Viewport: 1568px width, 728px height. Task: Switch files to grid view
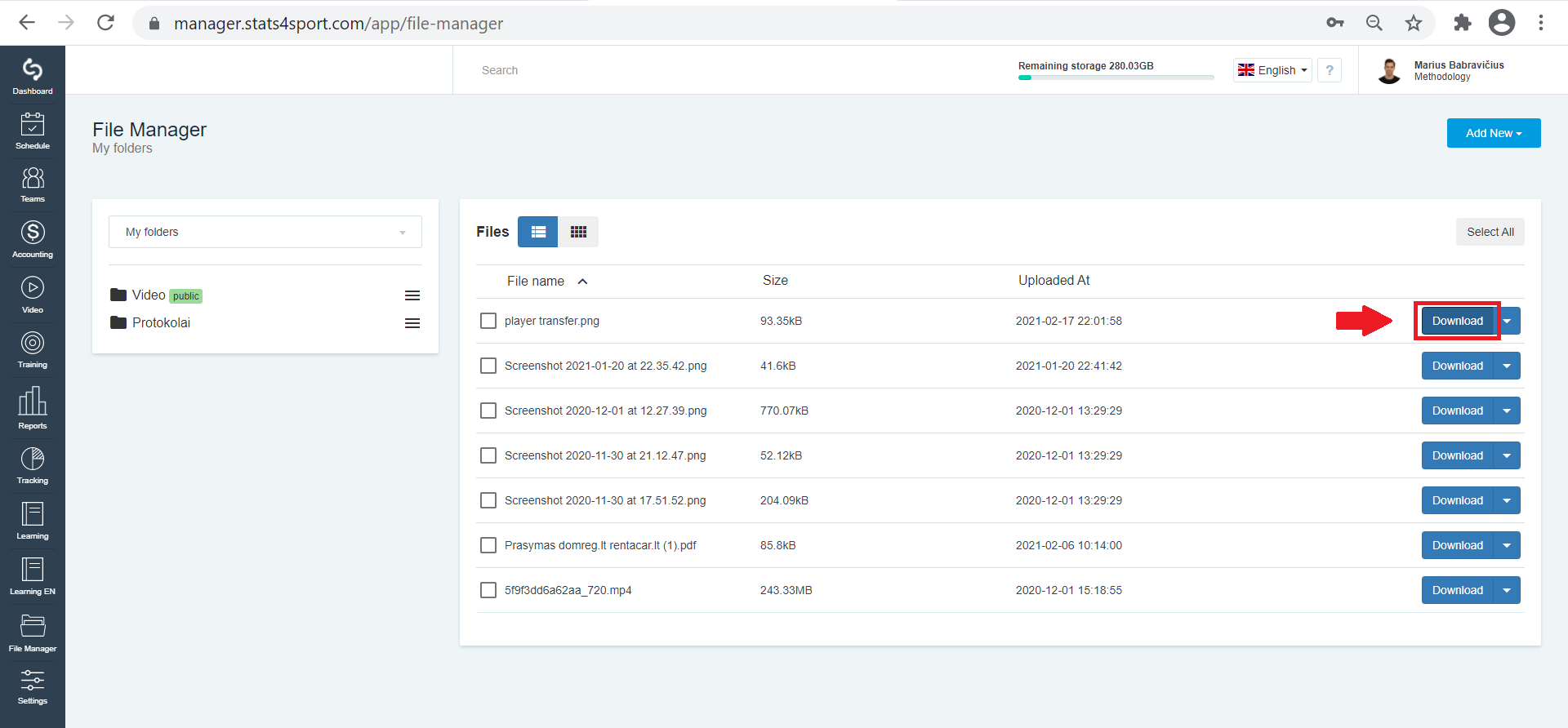click(x=578, y=232)
